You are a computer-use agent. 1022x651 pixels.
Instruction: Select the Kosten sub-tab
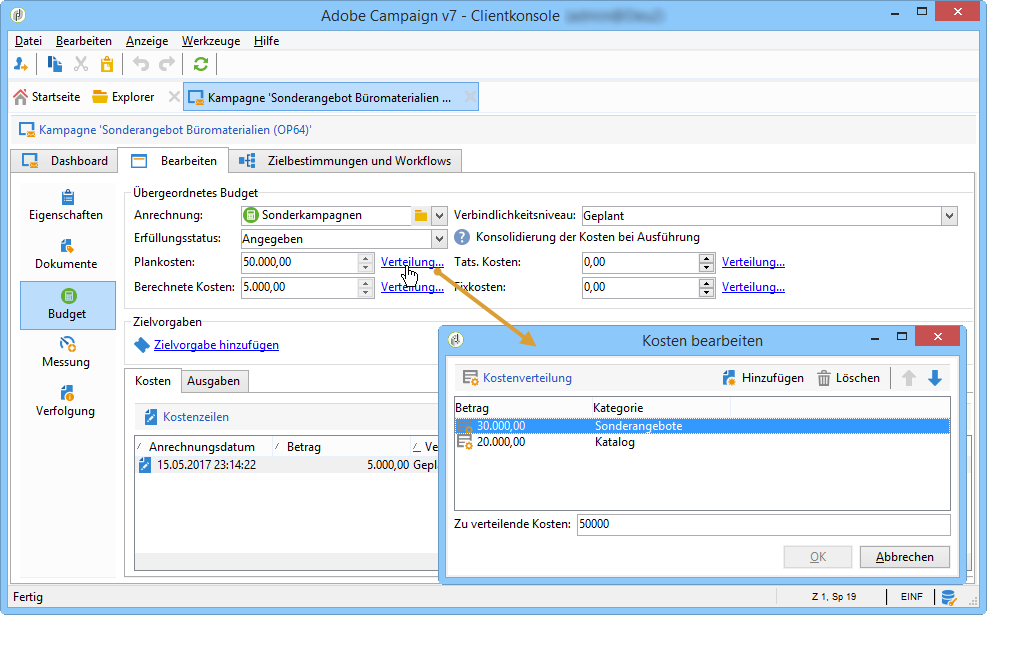(x=153, y=381)
